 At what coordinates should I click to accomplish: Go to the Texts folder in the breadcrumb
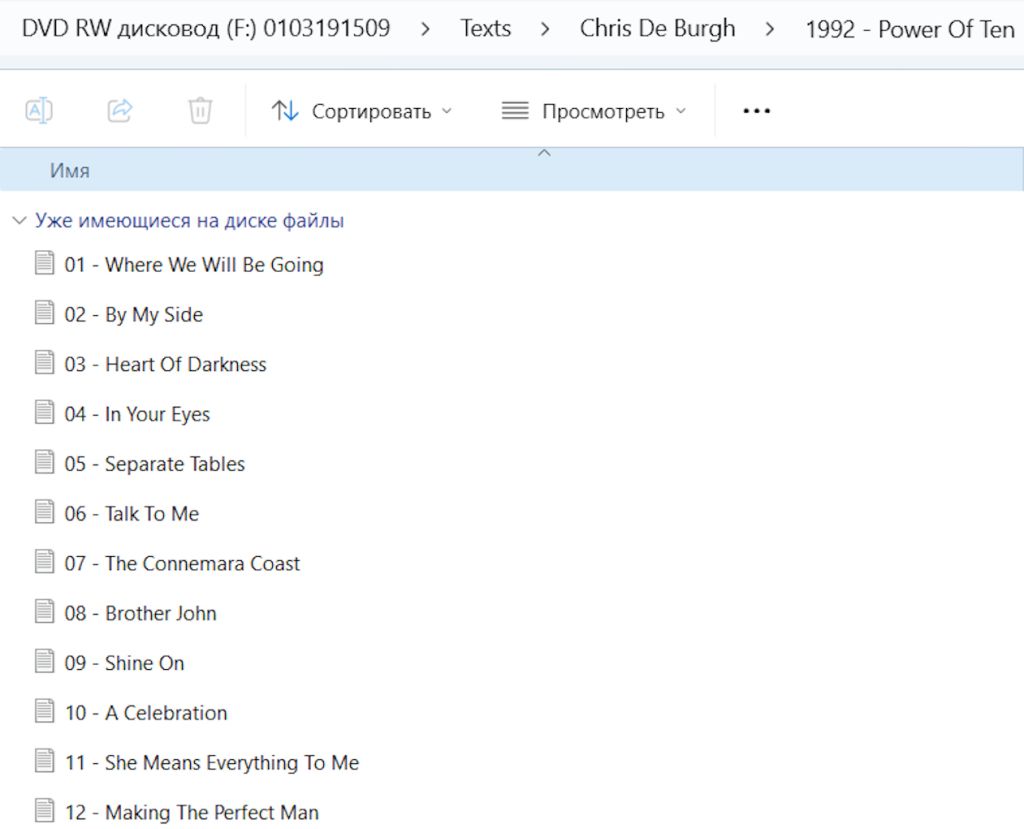click(485, 28)
